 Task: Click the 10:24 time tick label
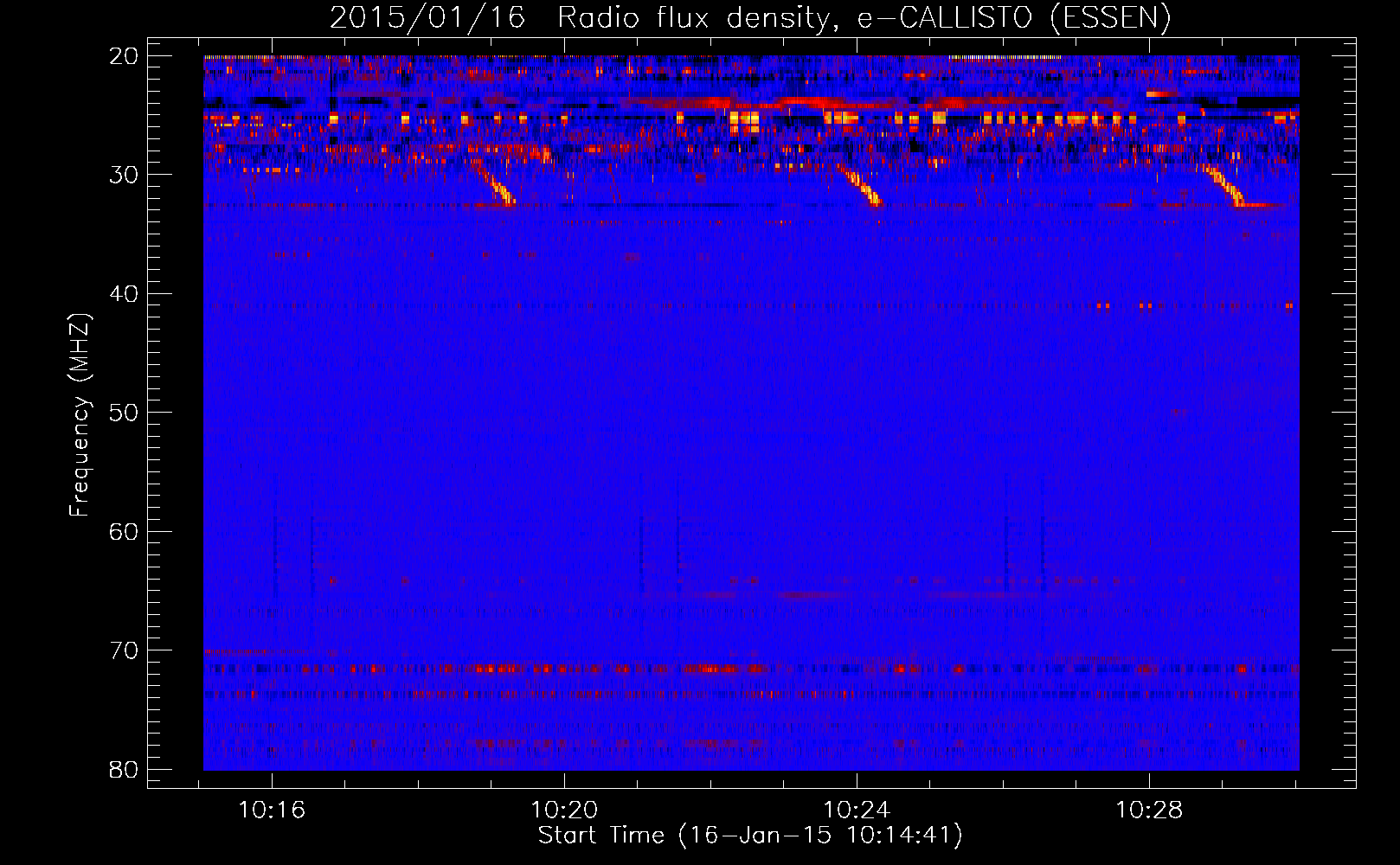click(857, 811)
